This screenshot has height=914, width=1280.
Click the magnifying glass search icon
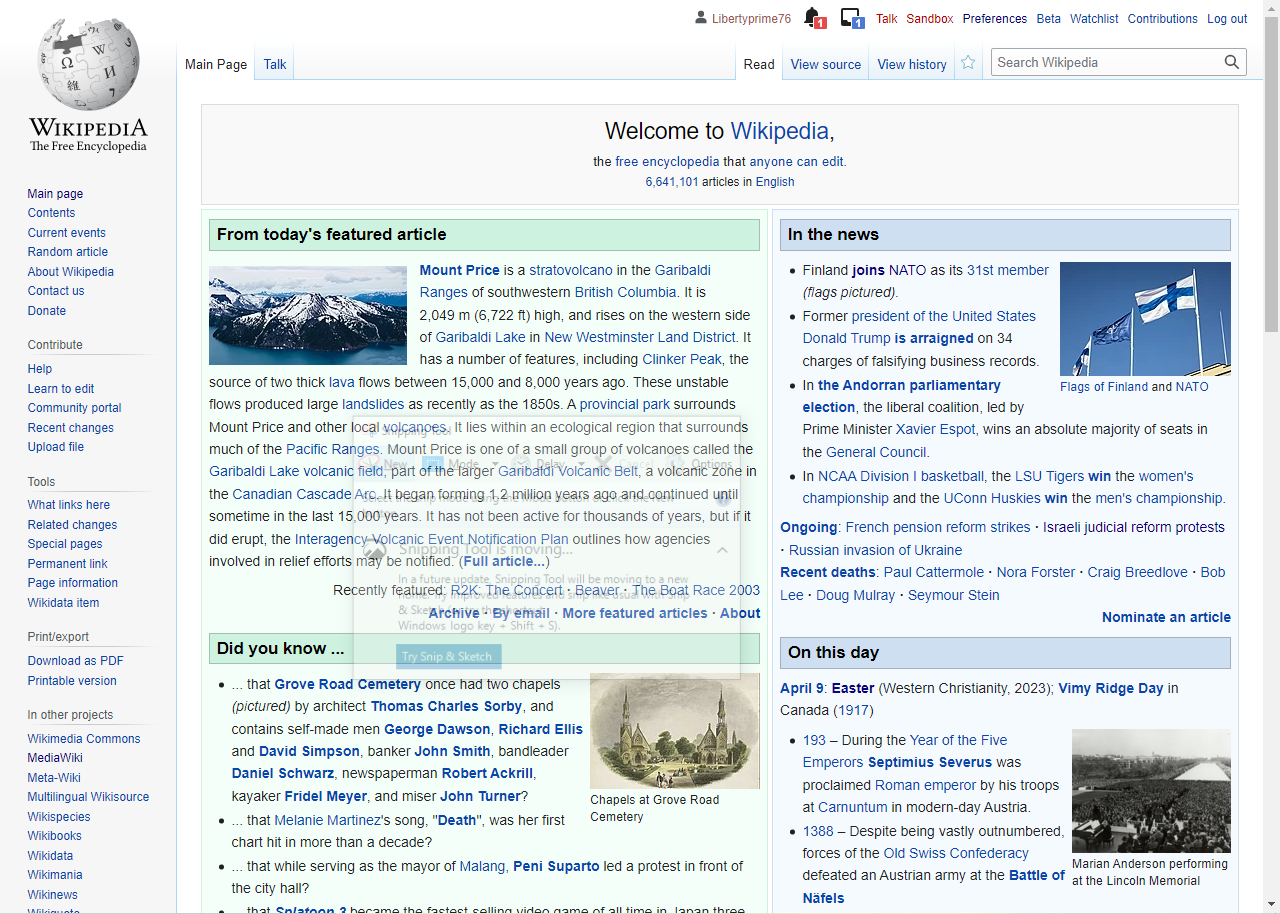pyautogui.click(x=1232, y=62)
